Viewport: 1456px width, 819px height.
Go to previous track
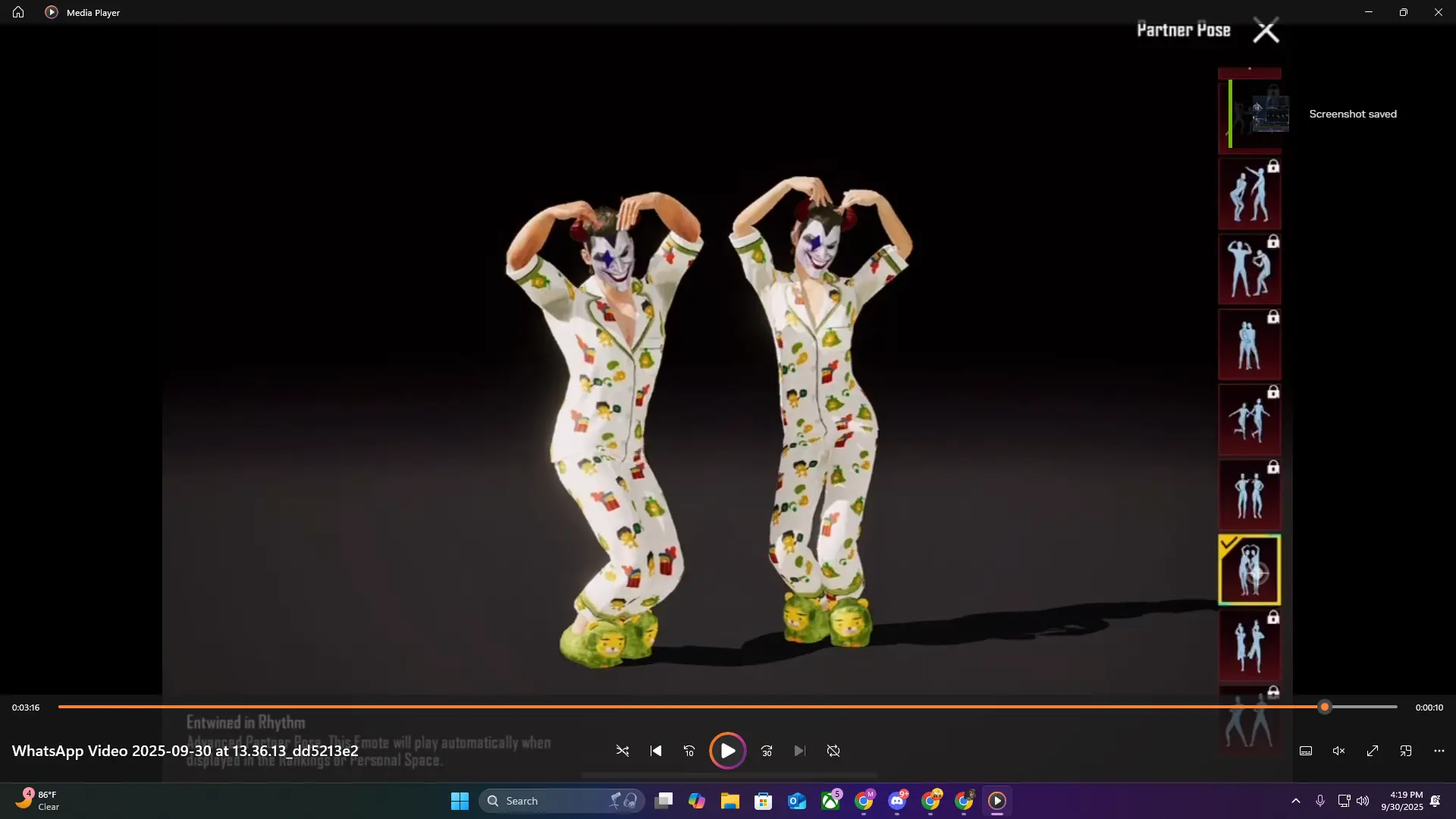[656, 751]
